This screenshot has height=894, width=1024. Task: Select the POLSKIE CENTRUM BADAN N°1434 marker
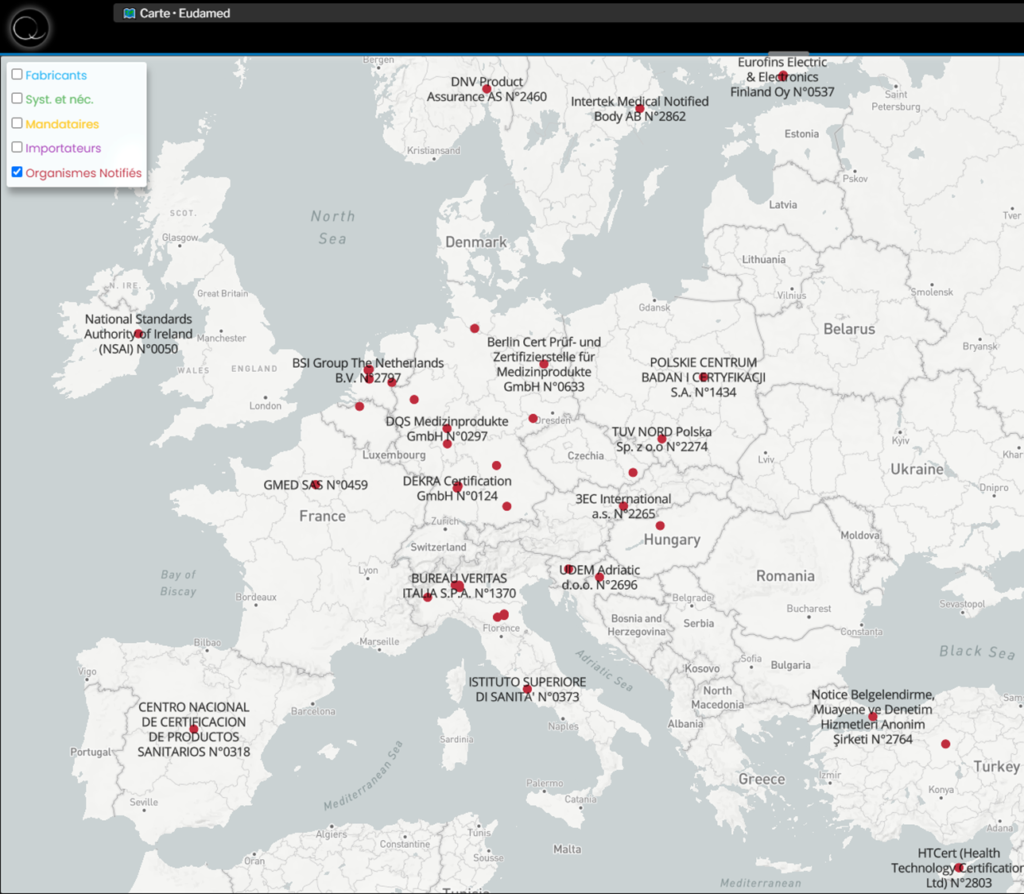click(x=703, y=377)
